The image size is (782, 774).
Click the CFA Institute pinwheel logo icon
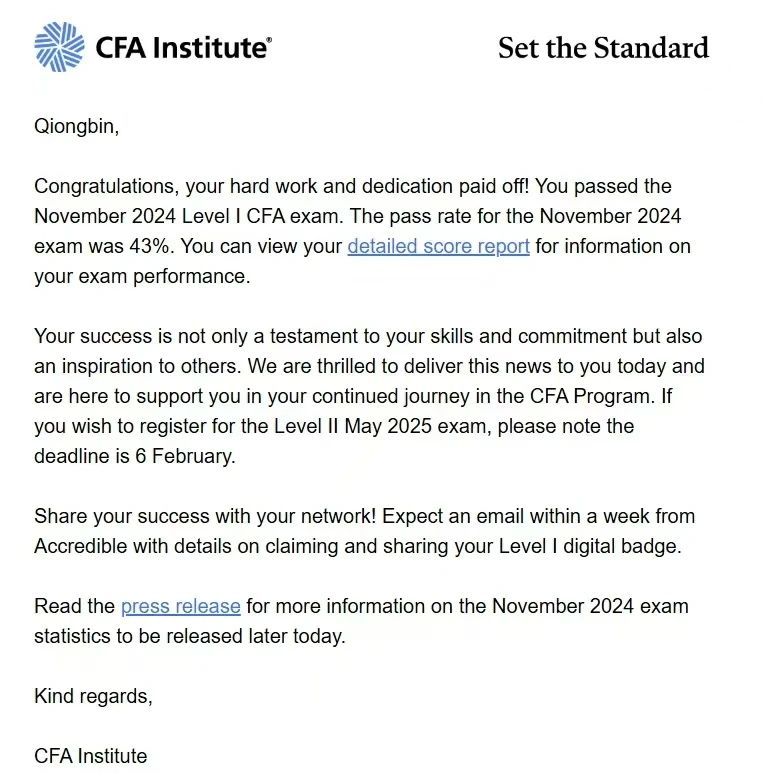(x=59, y=47)
